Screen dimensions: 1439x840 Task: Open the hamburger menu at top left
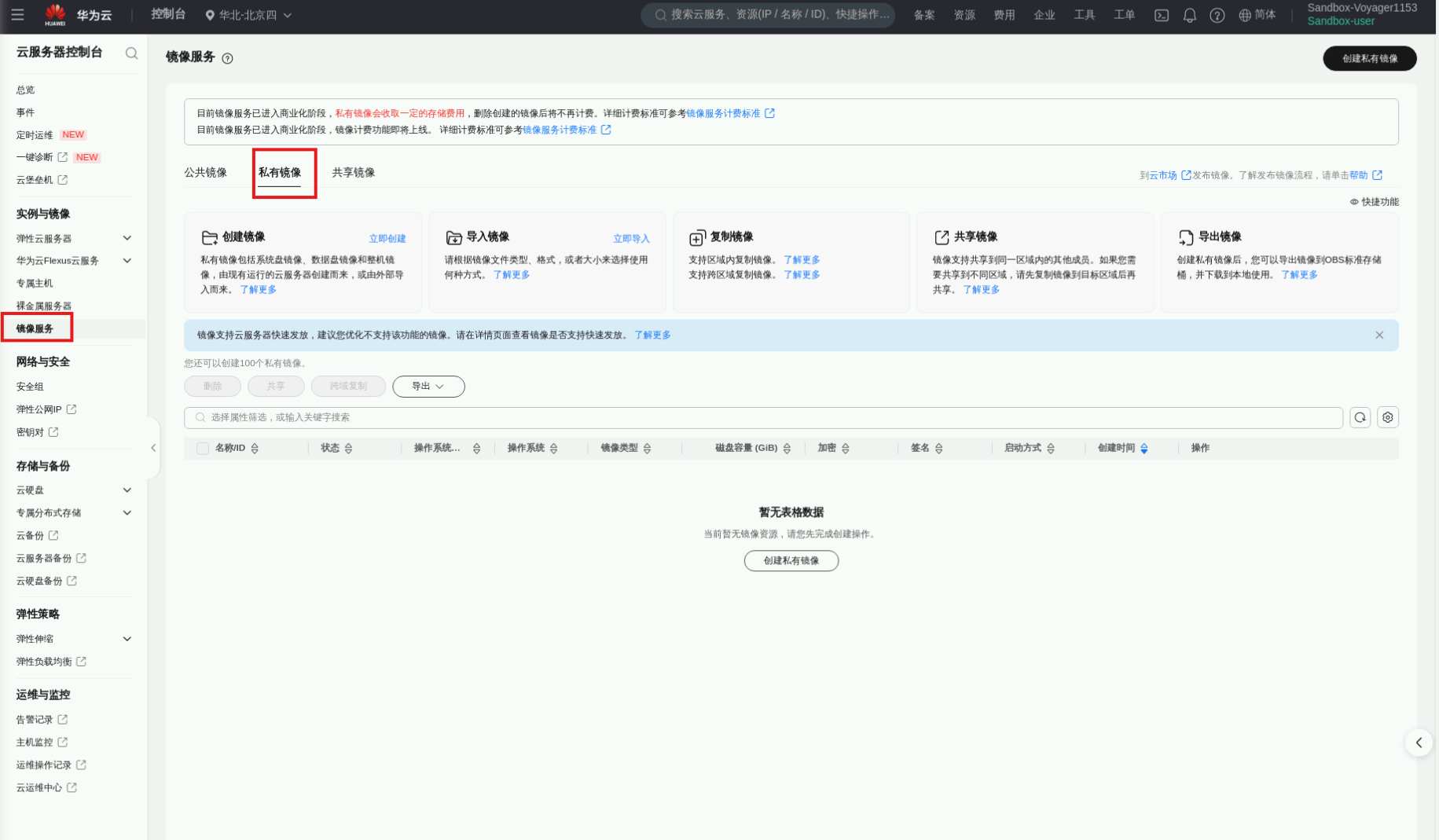[x=17, y=15]
